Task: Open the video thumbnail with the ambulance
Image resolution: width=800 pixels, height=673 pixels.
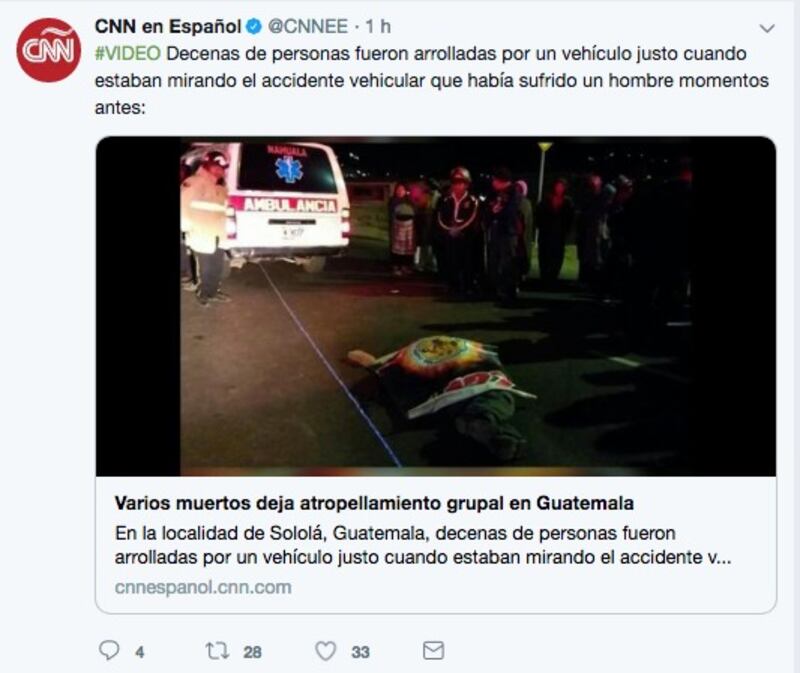Action: point(436,307)
